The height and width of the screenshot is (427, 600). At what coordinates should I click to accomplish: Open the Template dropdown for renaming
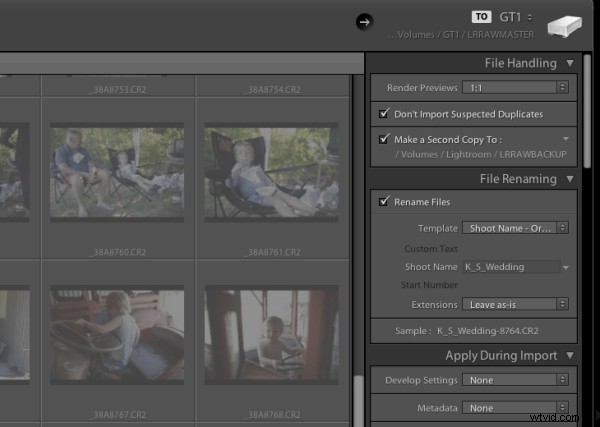[x=515, y=228]
